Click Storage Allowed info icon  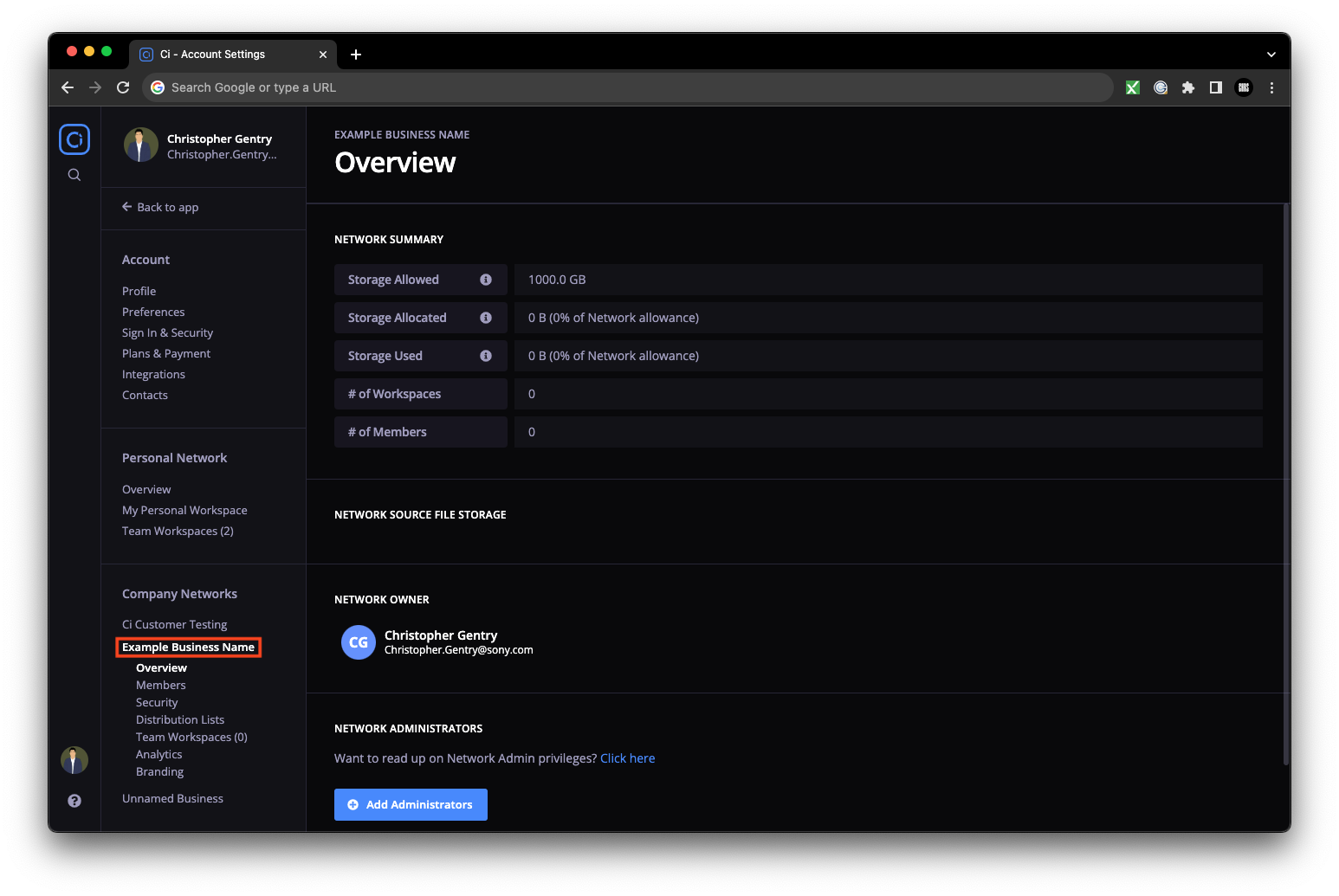[486, 280]
